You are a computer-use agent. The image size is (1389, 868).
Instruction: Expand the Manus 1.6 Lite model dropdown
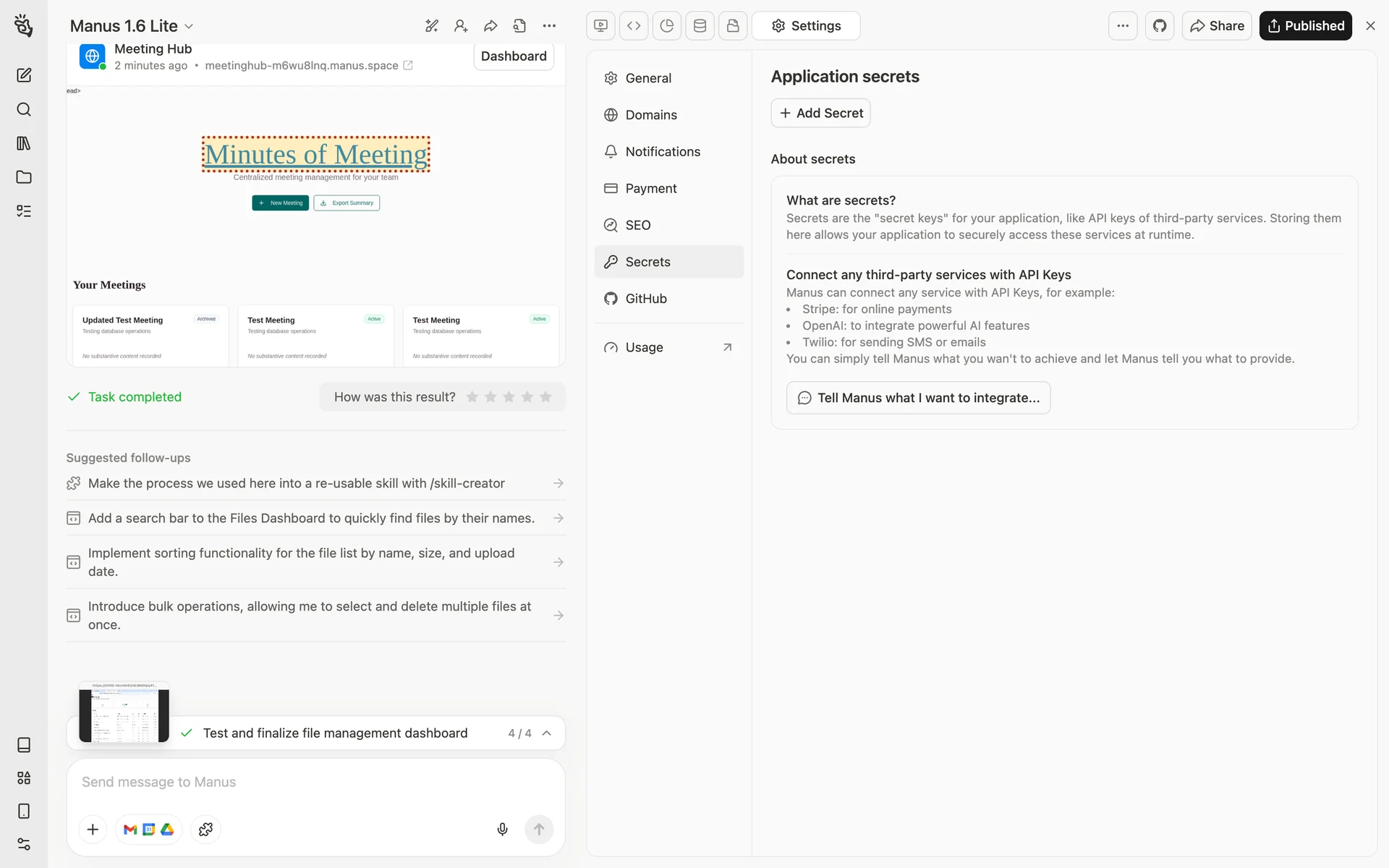(132, 26)
